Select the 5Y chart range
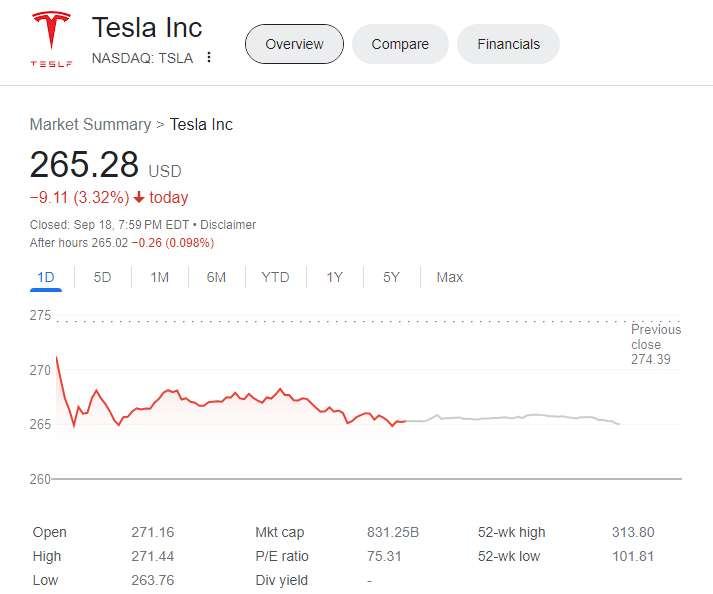 (x=391, y=277)
